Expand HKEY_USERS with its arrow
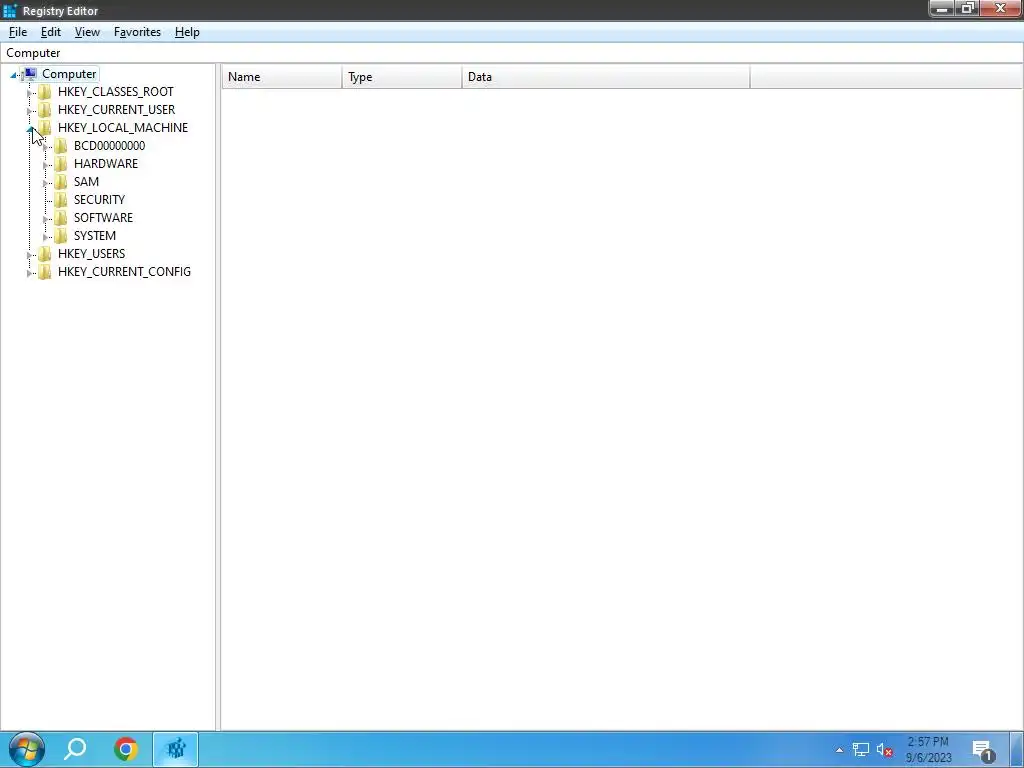The width and height of the screenshot is (1024, 768). point(29,254)
